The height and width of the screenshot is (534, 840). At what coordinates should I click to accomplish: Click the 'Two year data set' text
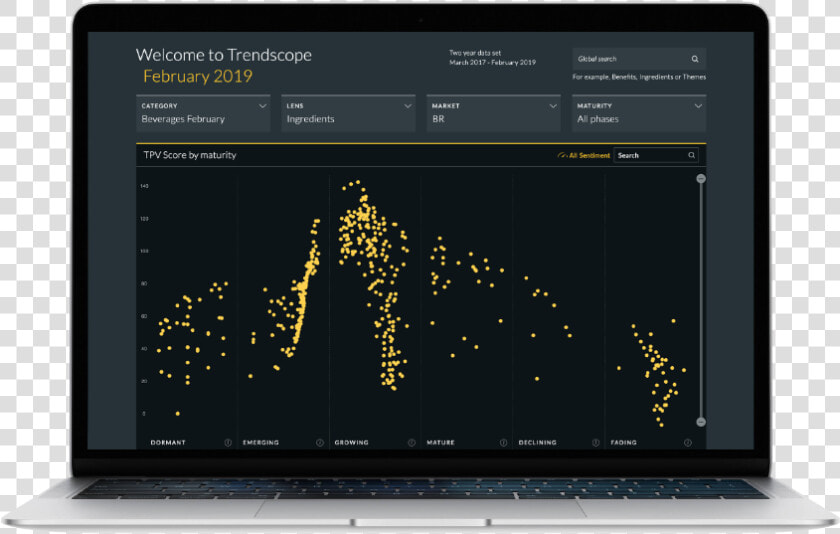coord(475,53)
